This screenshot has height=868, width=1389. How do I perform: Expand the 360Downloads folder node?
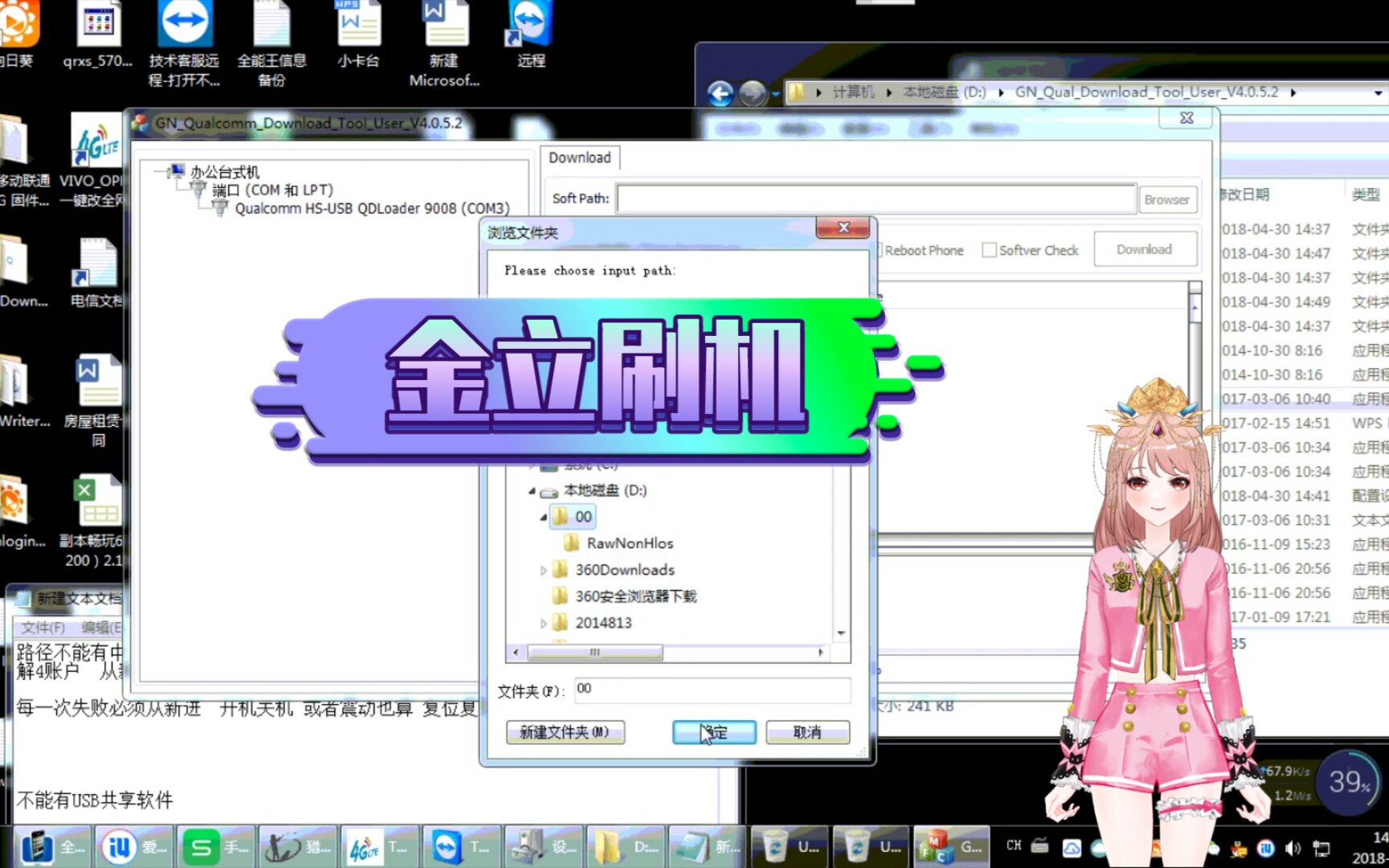point(543,570)
